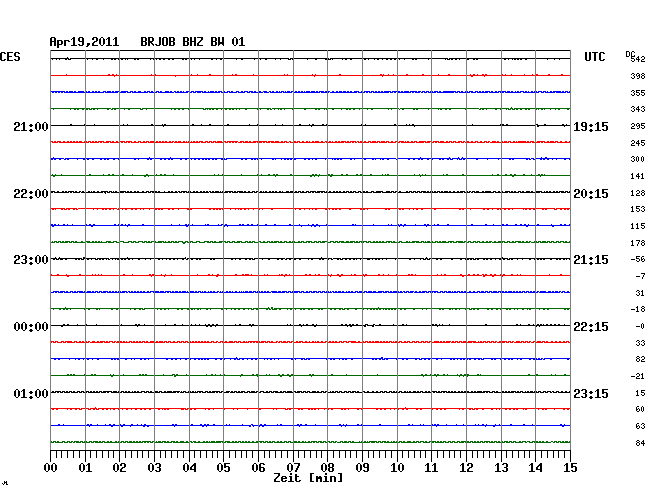Click the 22:00 local time label
Image resolution: width=650 pixels, height=494 pixels.
(x=31, y=194)
